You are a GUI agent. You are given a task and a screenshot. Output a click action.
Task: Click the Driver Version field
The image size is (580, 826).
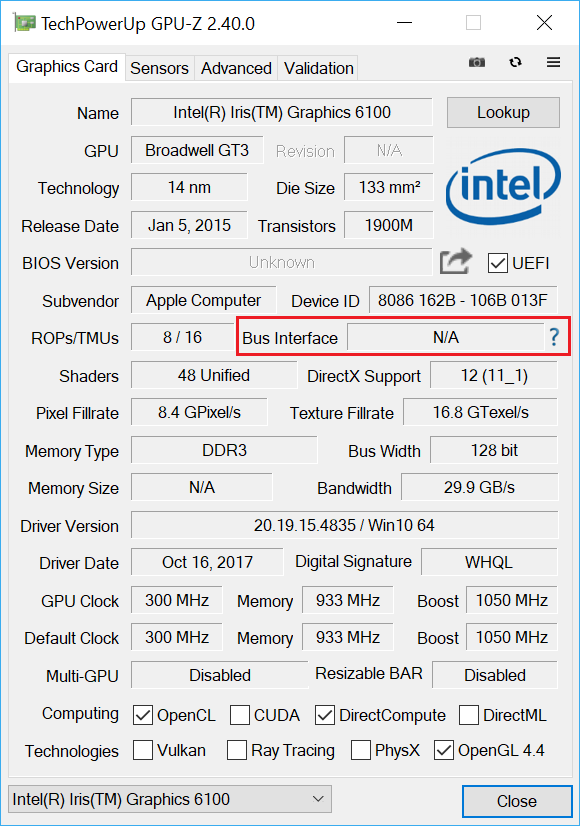pos(344,525)
